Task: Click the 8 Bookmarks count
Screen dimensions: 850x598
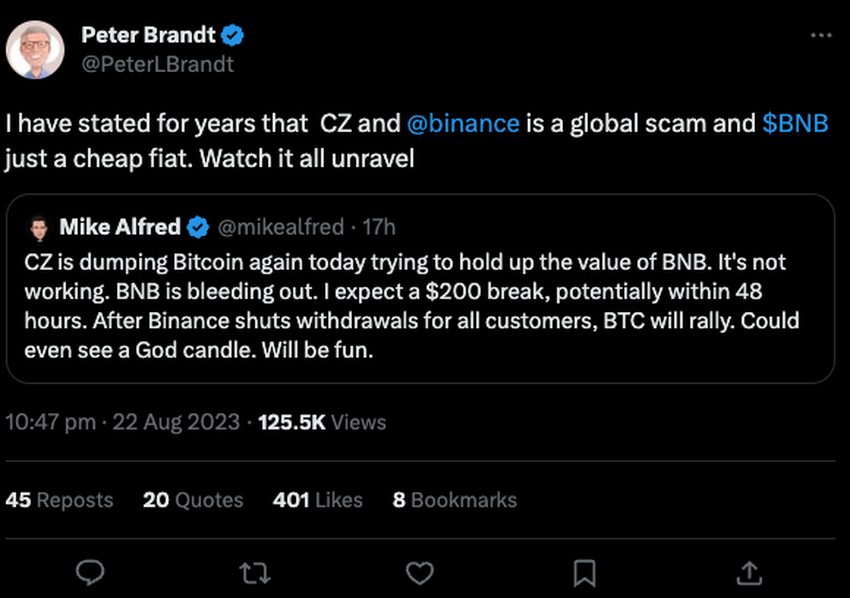Action: pyautogui.click(x=454, y=500)
